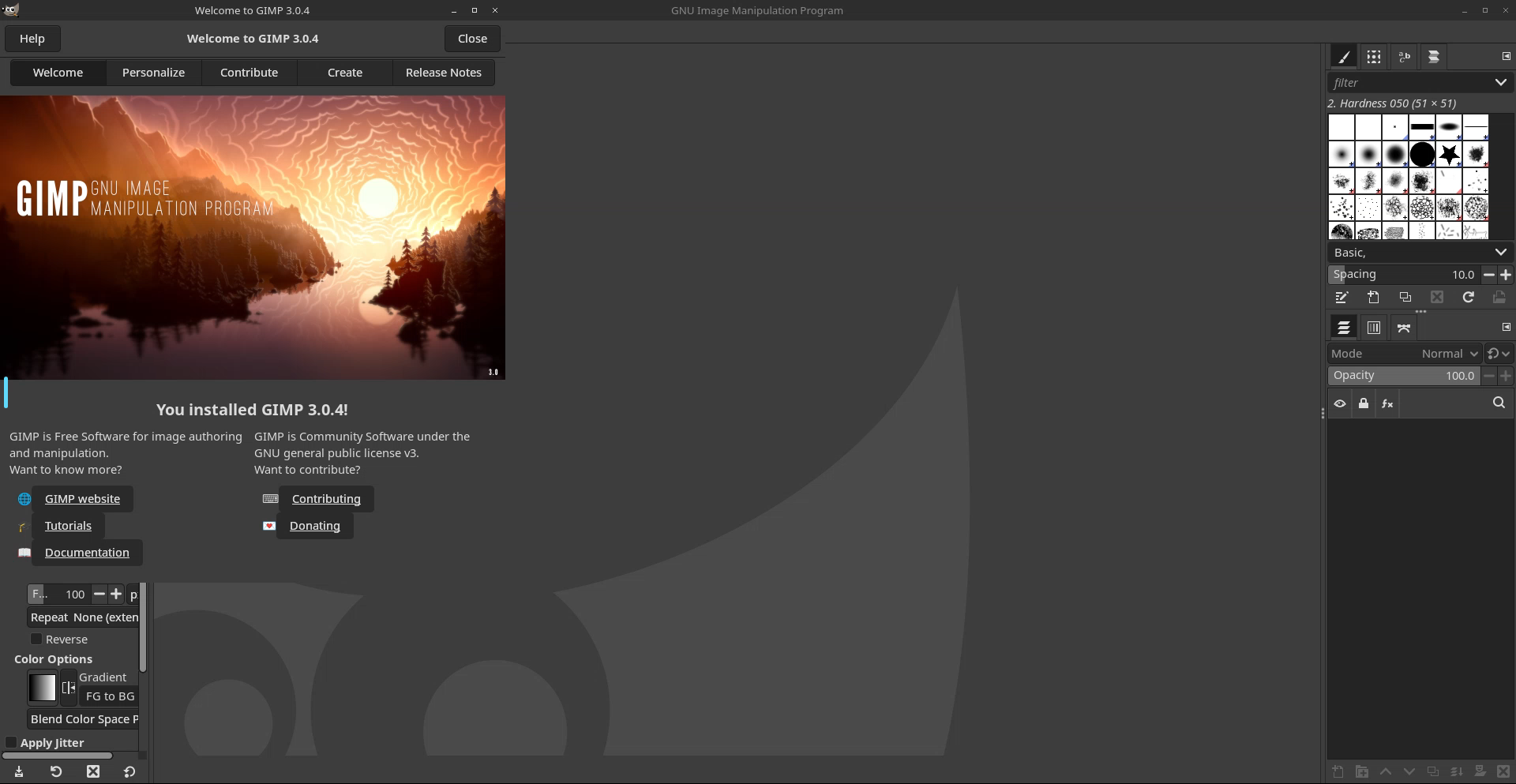Click the Help button

click(x=32, y=39)
